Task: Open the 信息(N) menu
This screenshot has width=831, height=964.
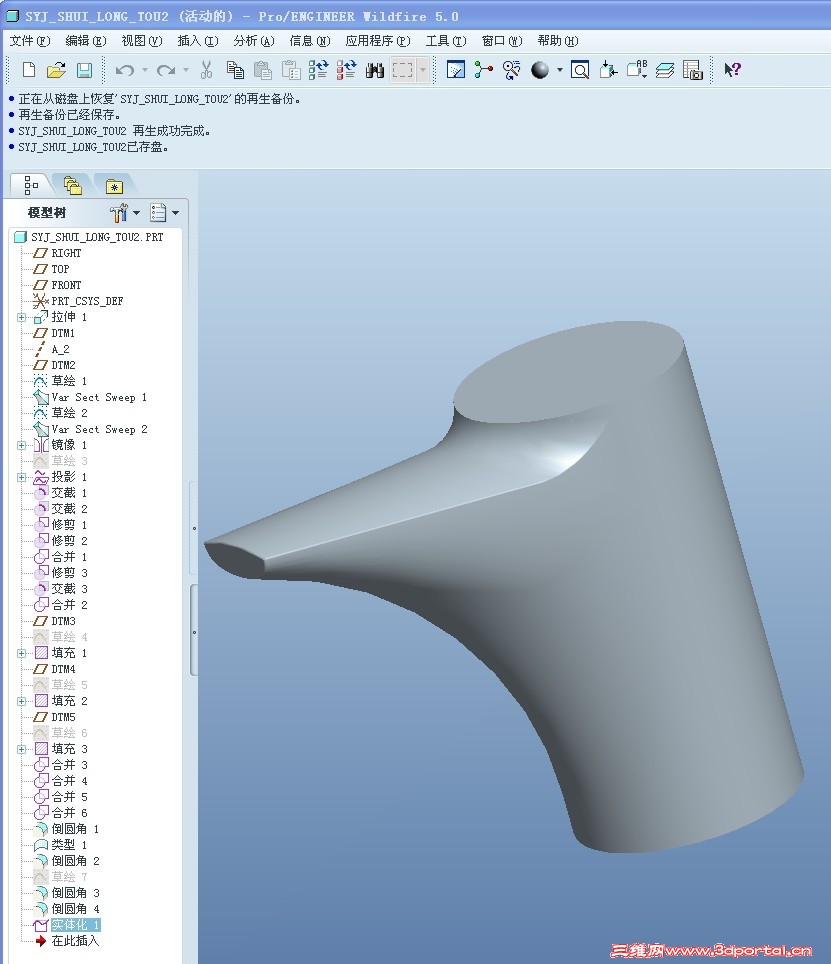Action: coord(309,41)
